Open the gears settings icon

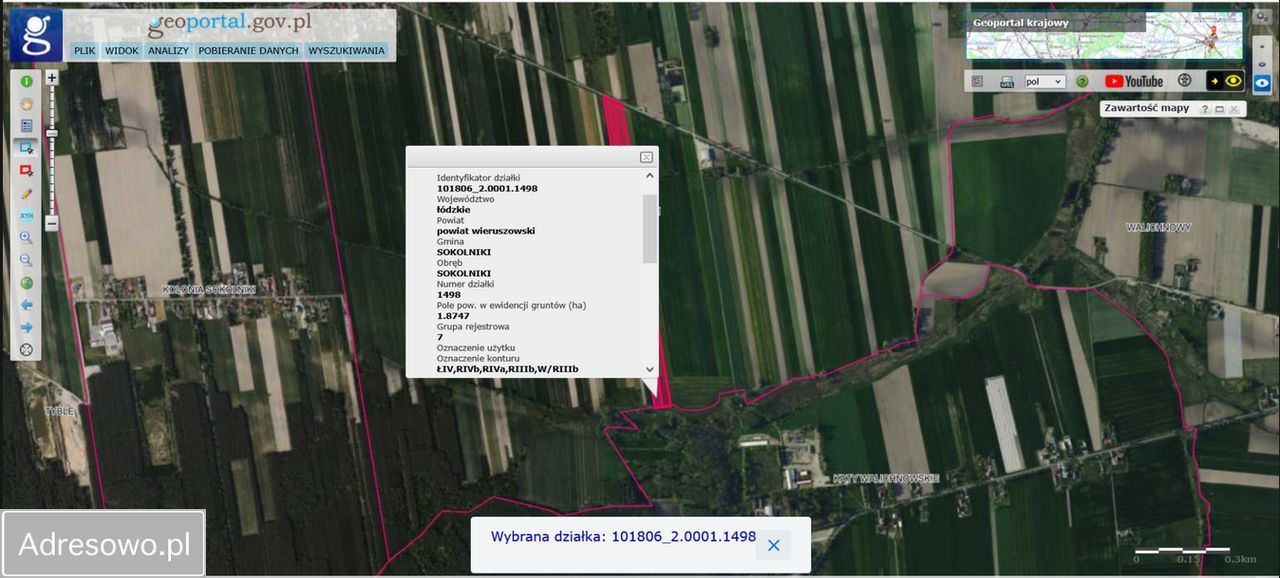point(1262,17)
